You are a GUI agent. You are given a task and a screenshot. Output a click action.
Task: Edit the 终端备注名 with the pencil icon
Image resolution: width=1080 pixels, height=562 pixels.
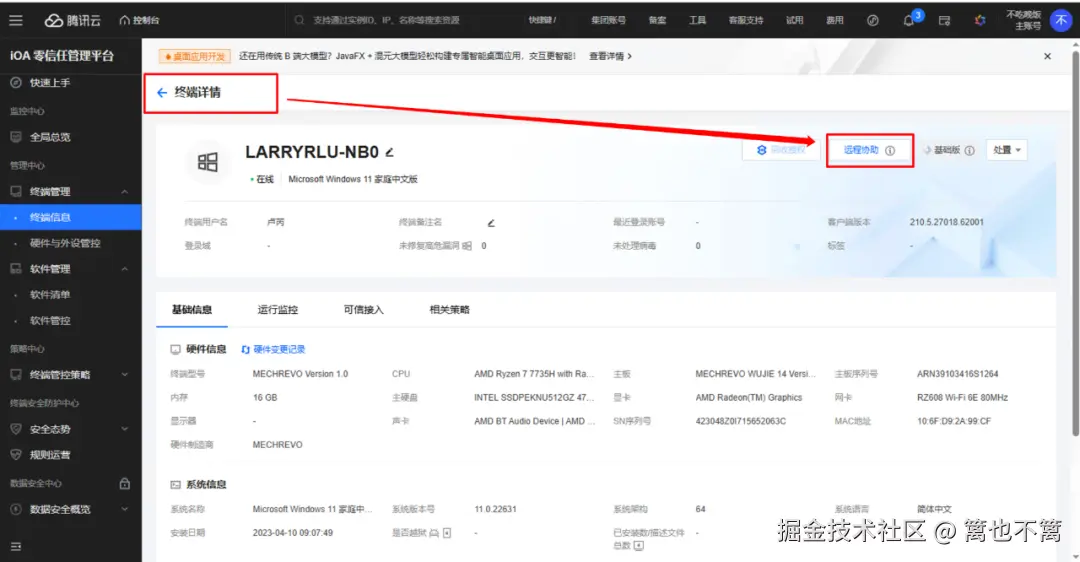(491, 222)
